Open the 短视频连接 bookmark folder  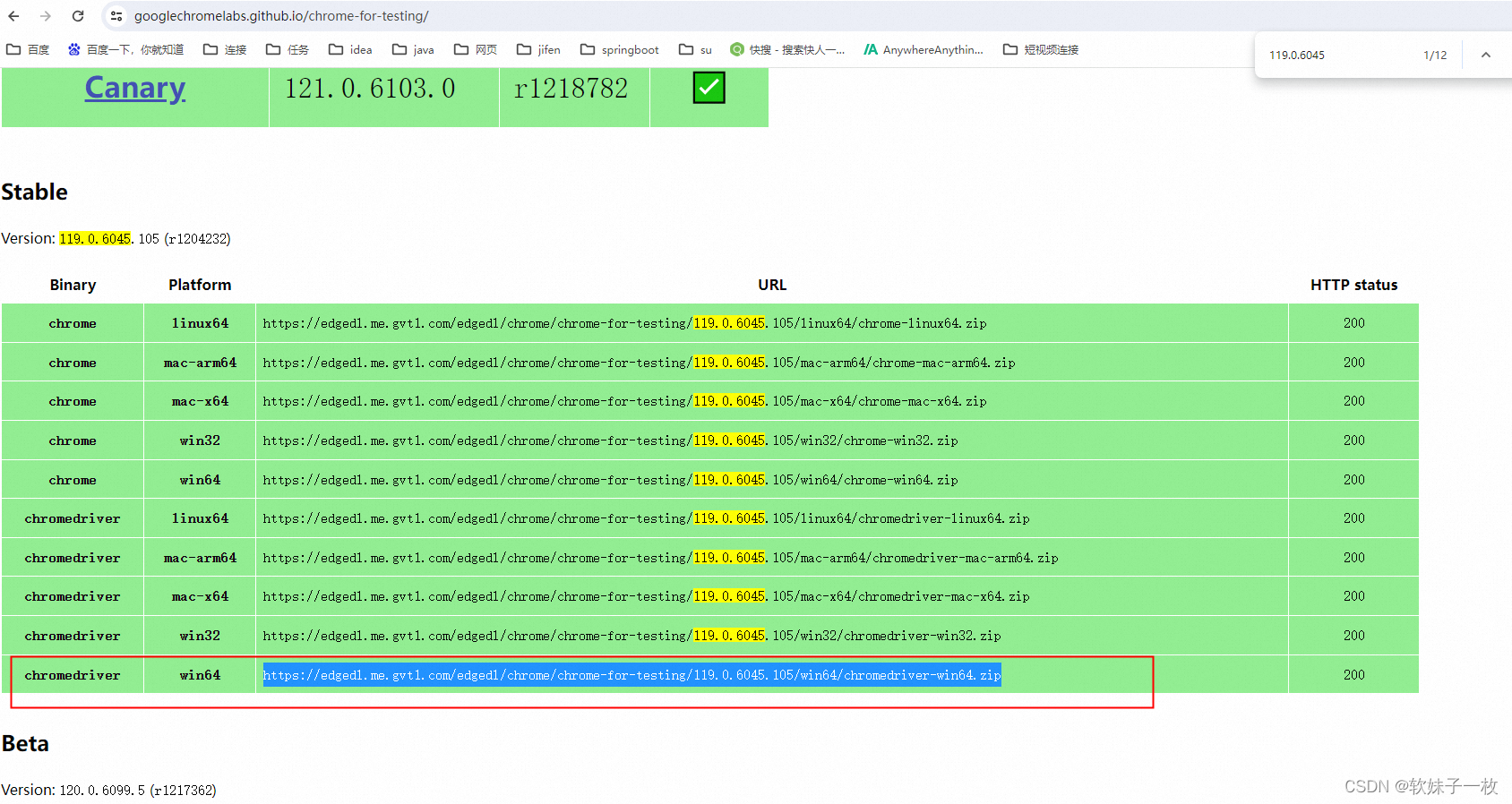tap(1041, 50)
